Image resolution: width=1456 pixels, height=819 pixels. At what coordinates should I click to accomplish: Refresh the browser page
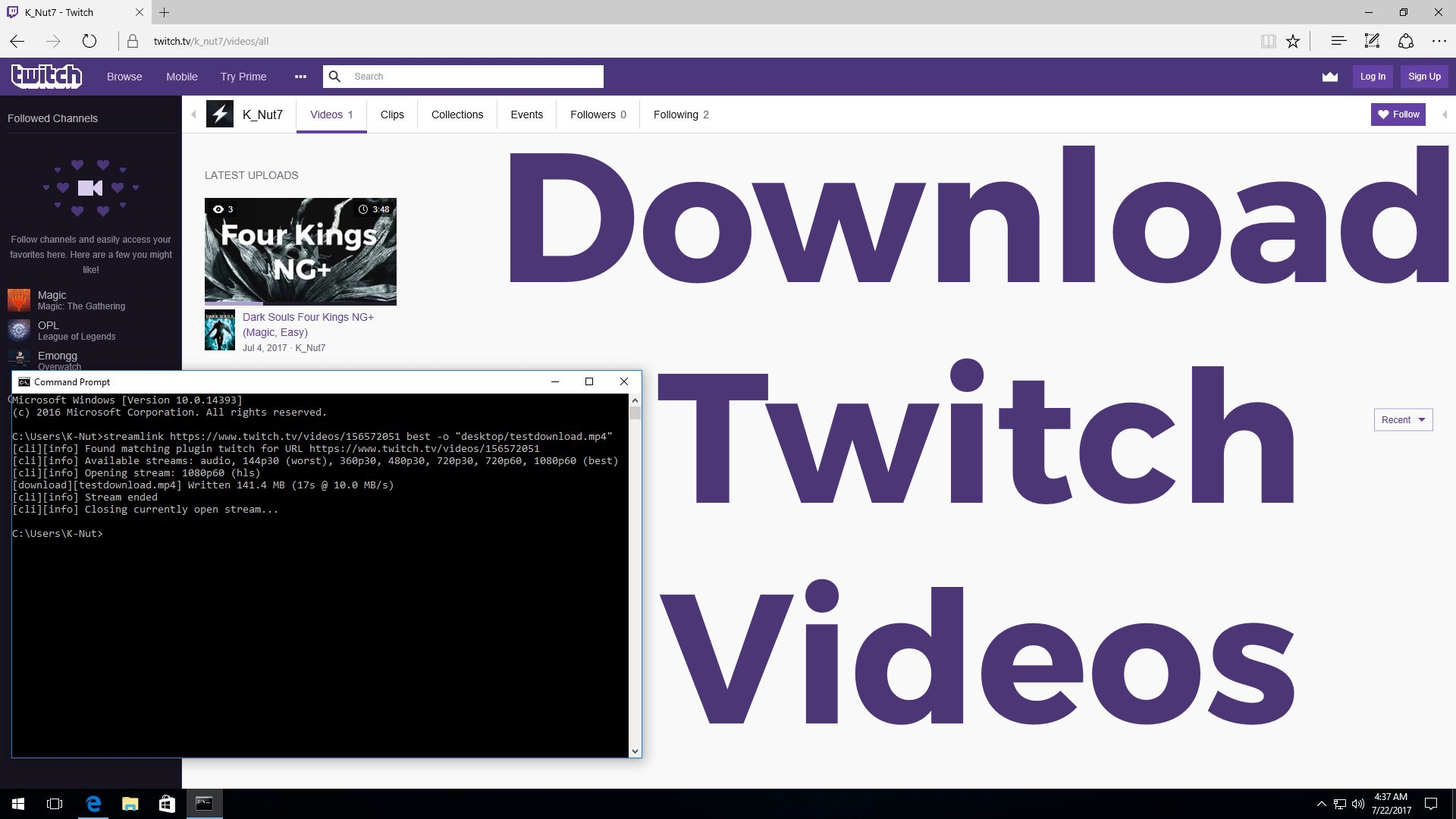(x=89, y=41)
